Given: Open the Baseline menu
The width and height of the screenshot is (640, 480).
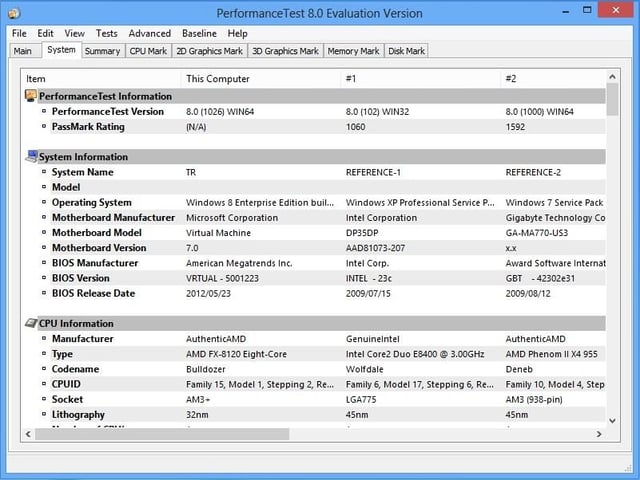Looking at the screenshot, I should 199,33.
